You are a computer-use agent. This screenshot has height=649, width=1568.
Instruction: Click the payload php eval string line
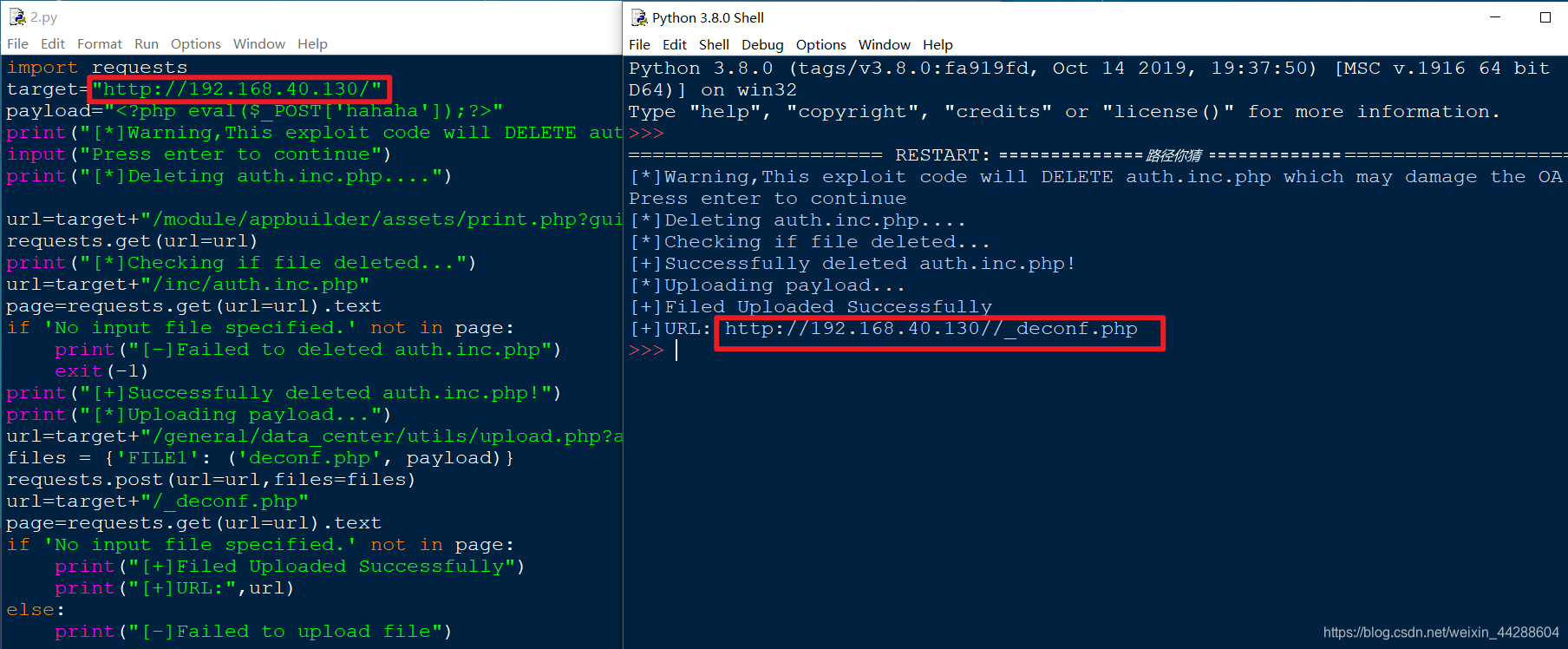pos(255,110)
